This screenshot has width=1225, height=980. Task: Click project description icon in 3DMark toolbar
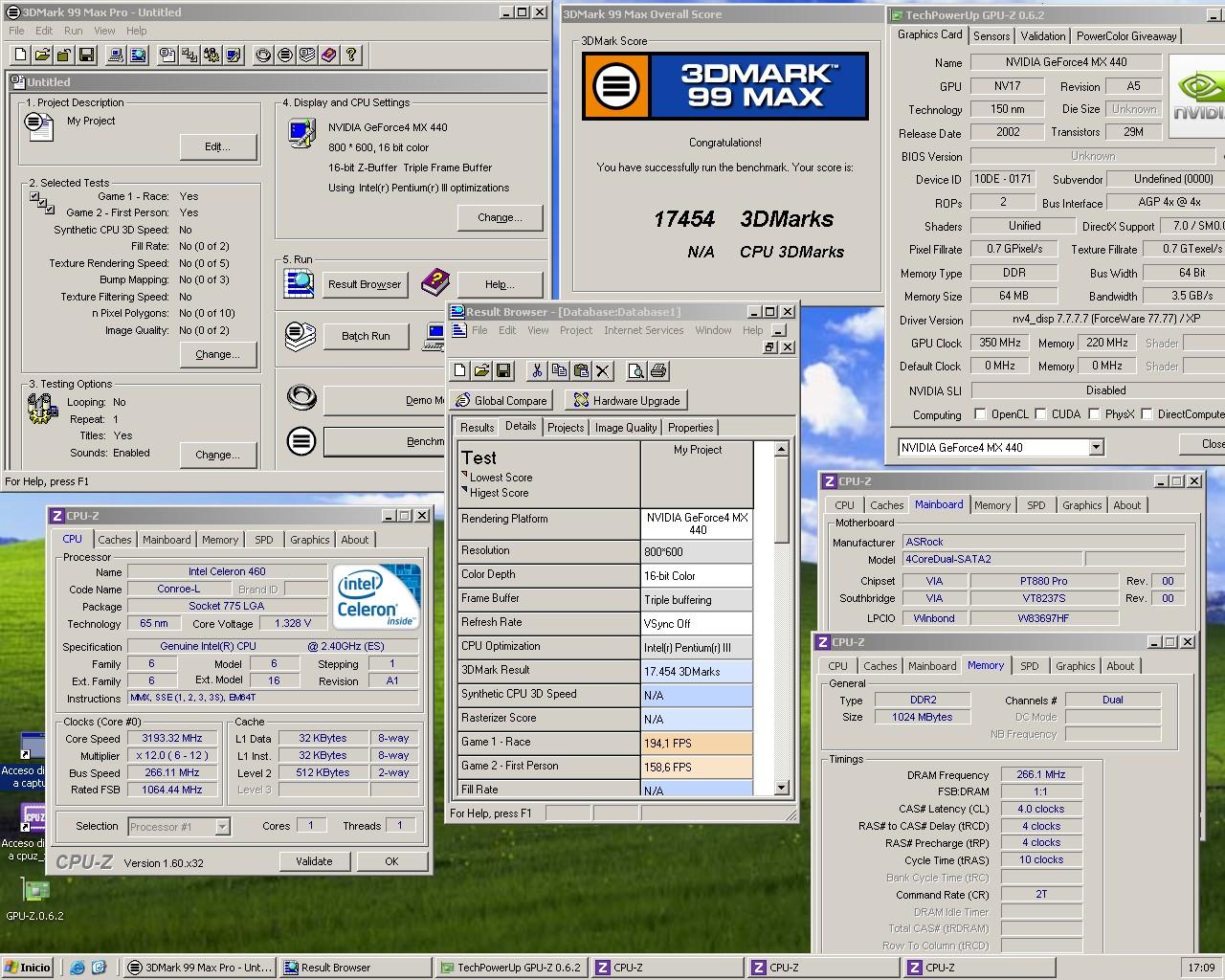[167, 55]
